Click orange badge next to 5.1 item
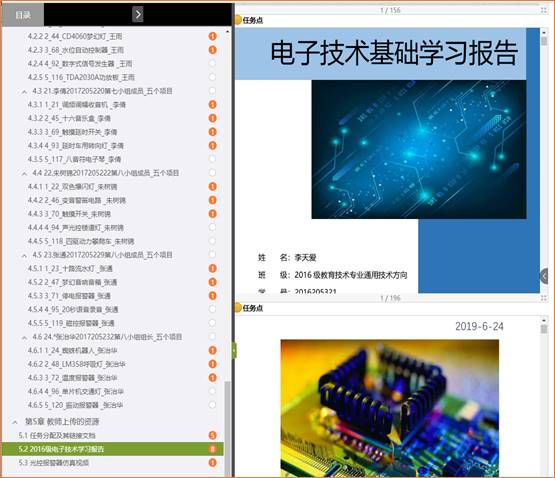 (x=212, y=435)
